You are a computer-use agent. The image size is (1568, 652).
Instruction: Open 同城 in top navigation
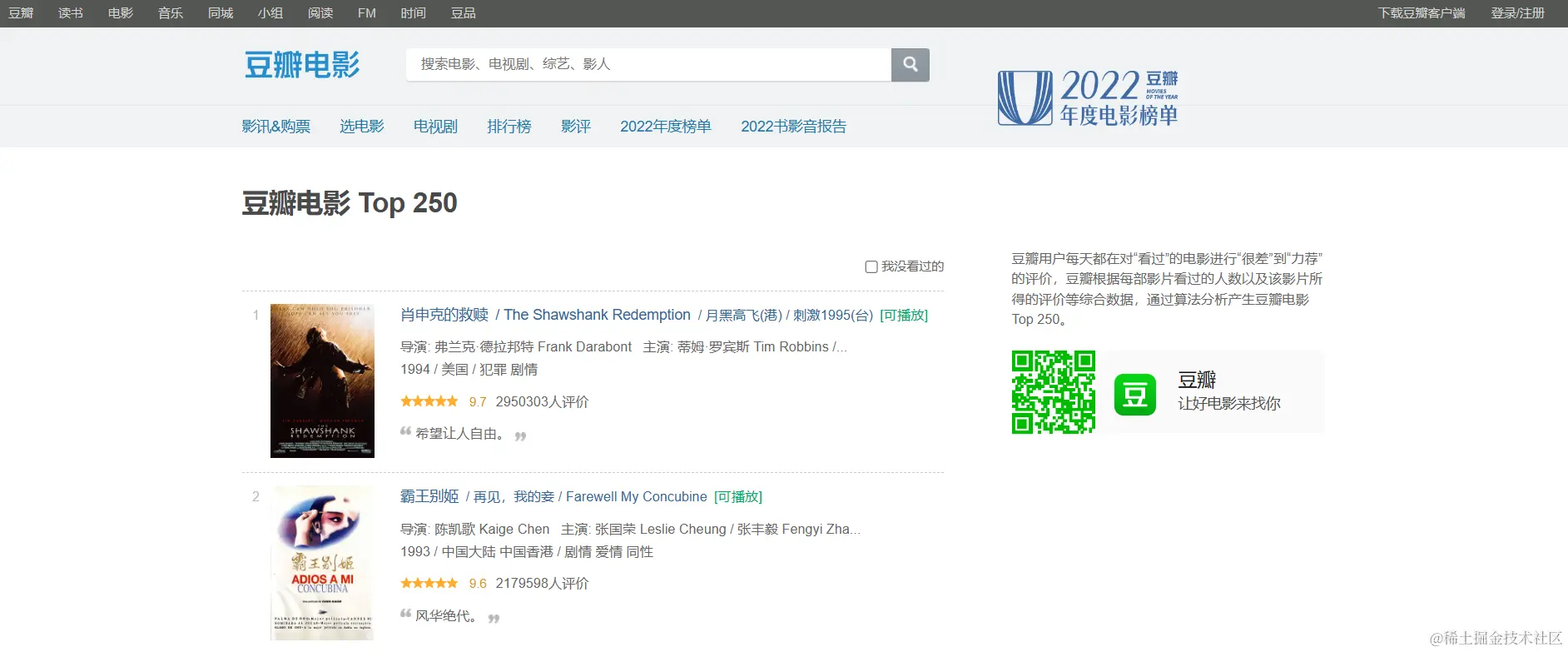tap(221, 13)
